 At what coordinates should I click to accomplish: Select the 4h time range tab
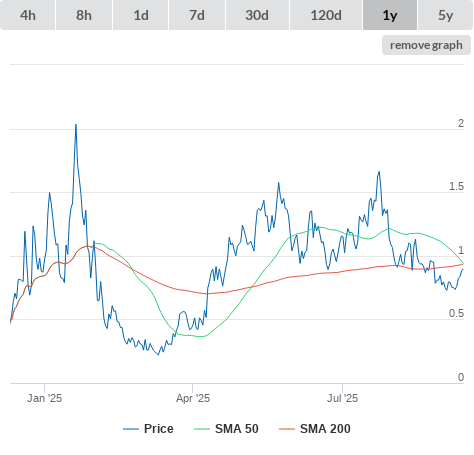pos(28,15)
